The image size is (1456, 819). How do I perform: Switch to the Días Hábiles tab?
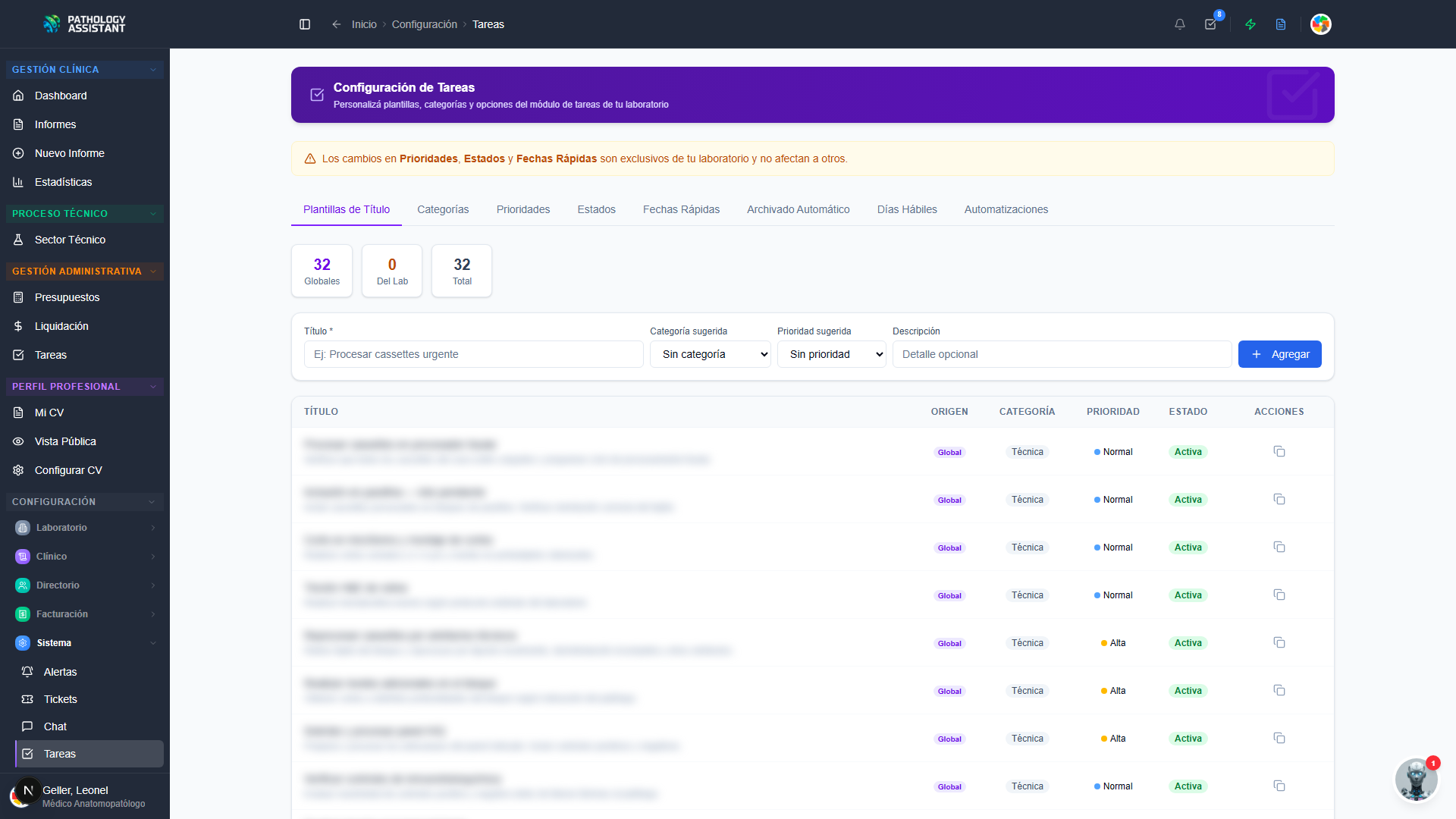(907, 209)
